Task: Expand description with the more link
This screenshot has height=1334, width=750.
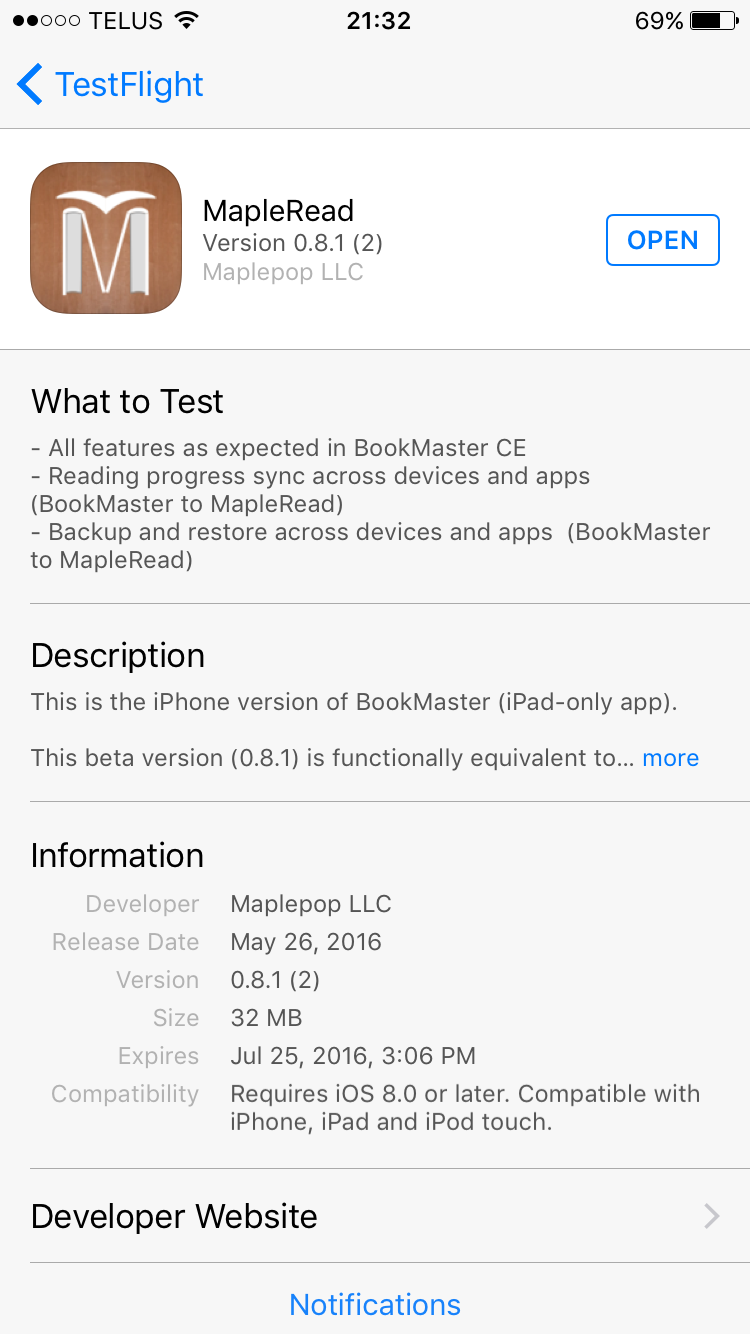Action: [670, 758]
